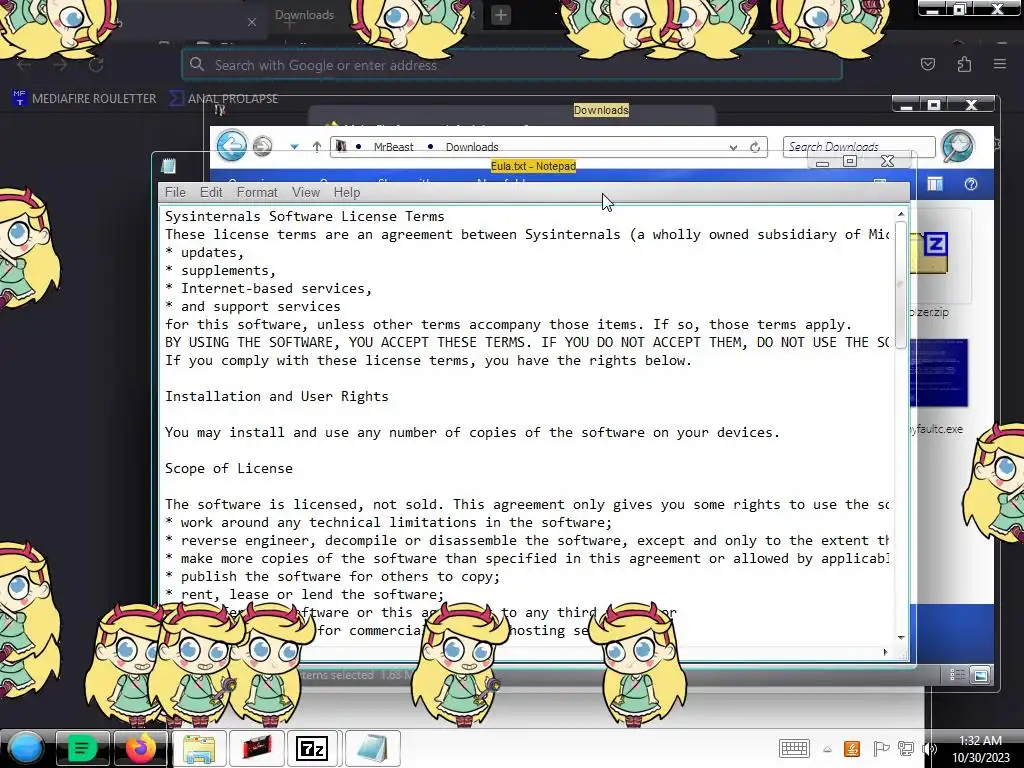Click the taskbar clock 1:32 AM

[980, 749]
